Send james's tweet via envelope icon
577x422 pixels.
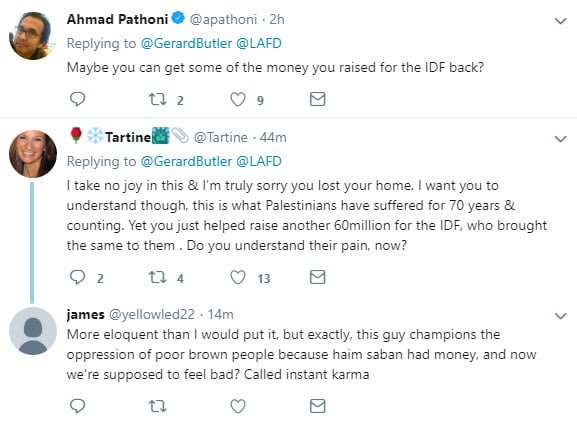[x=317, y=406]
